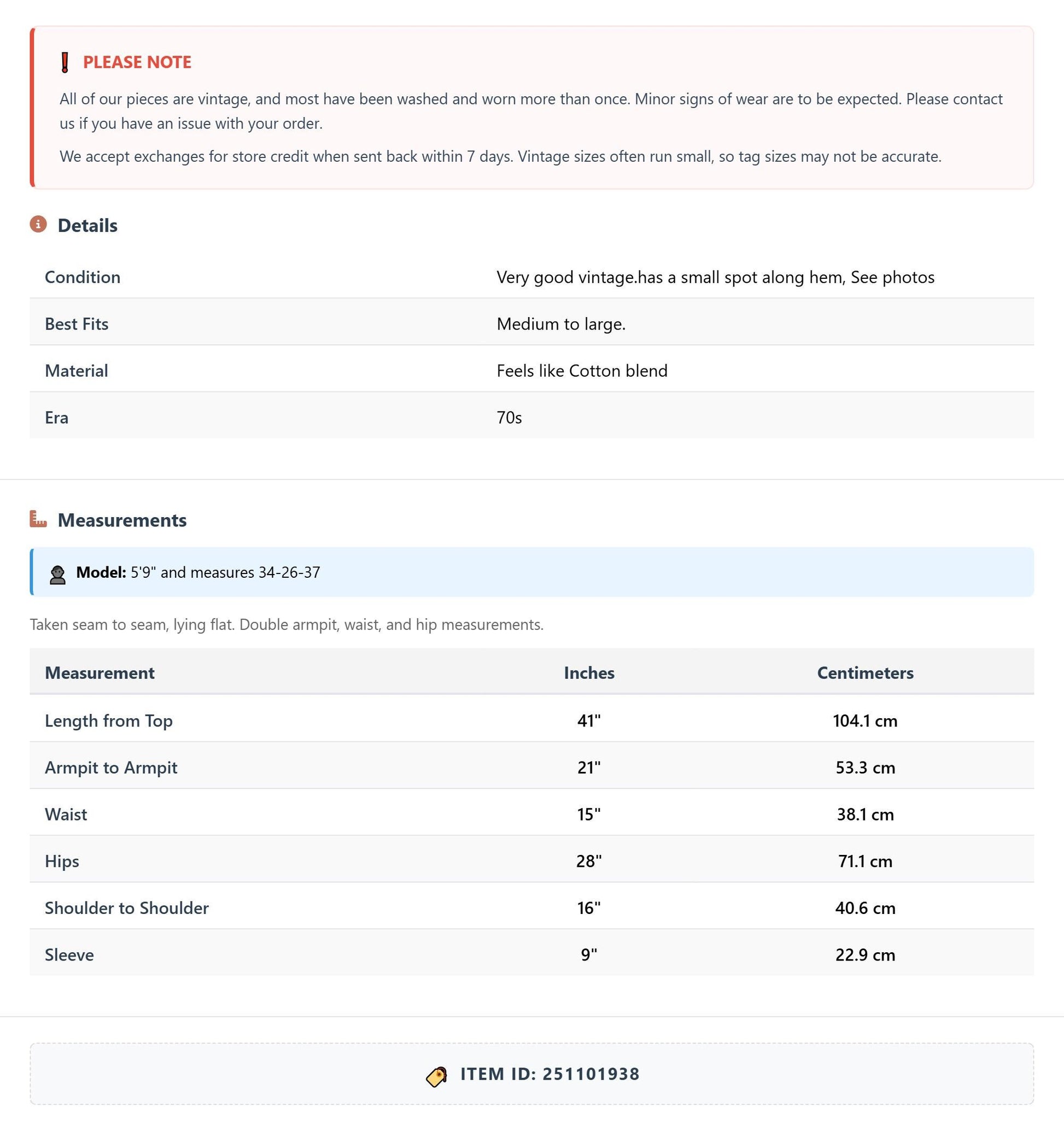The image size is (1064, 1131).
Task: Select the Material row Feels like Cotton blend
Action: coord(531,371)
